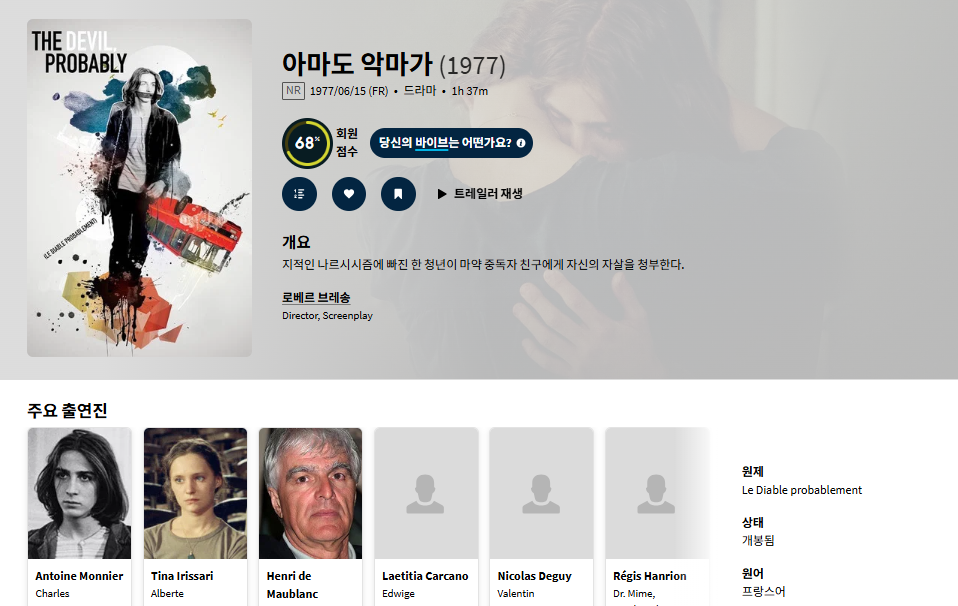
Task: Play trailer triangle icon
Action: [442, 194]
